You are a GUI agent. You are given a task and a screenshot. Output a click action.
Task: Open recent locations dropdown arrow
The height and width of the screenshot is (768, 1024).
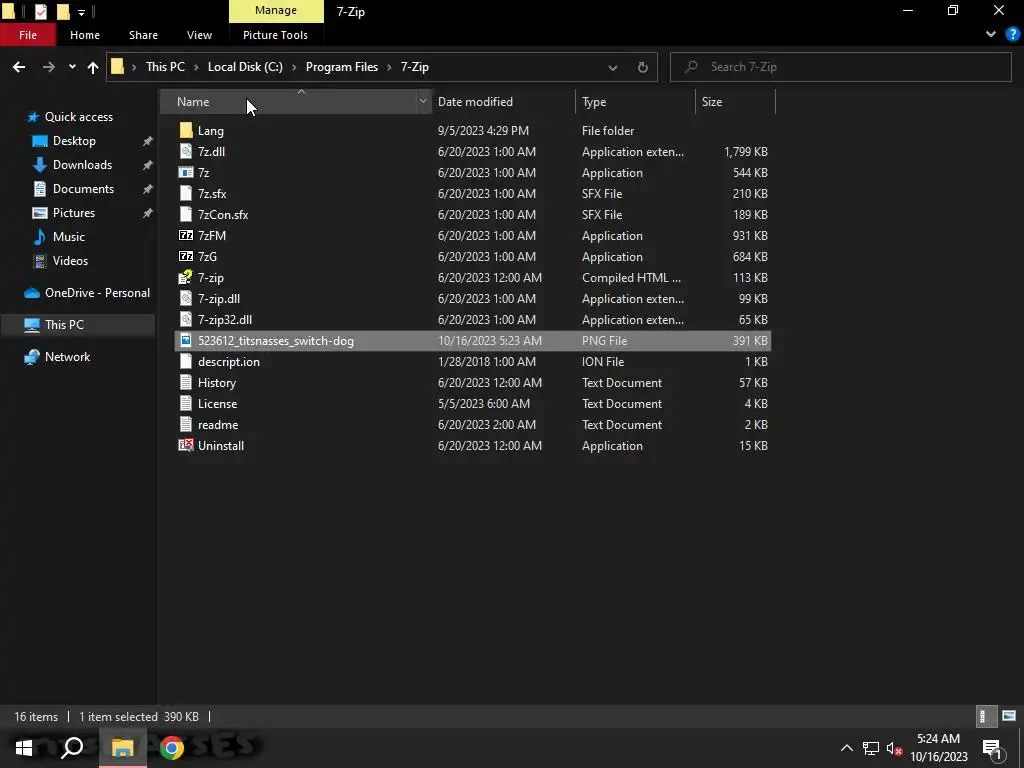click(x=72, y=67)
